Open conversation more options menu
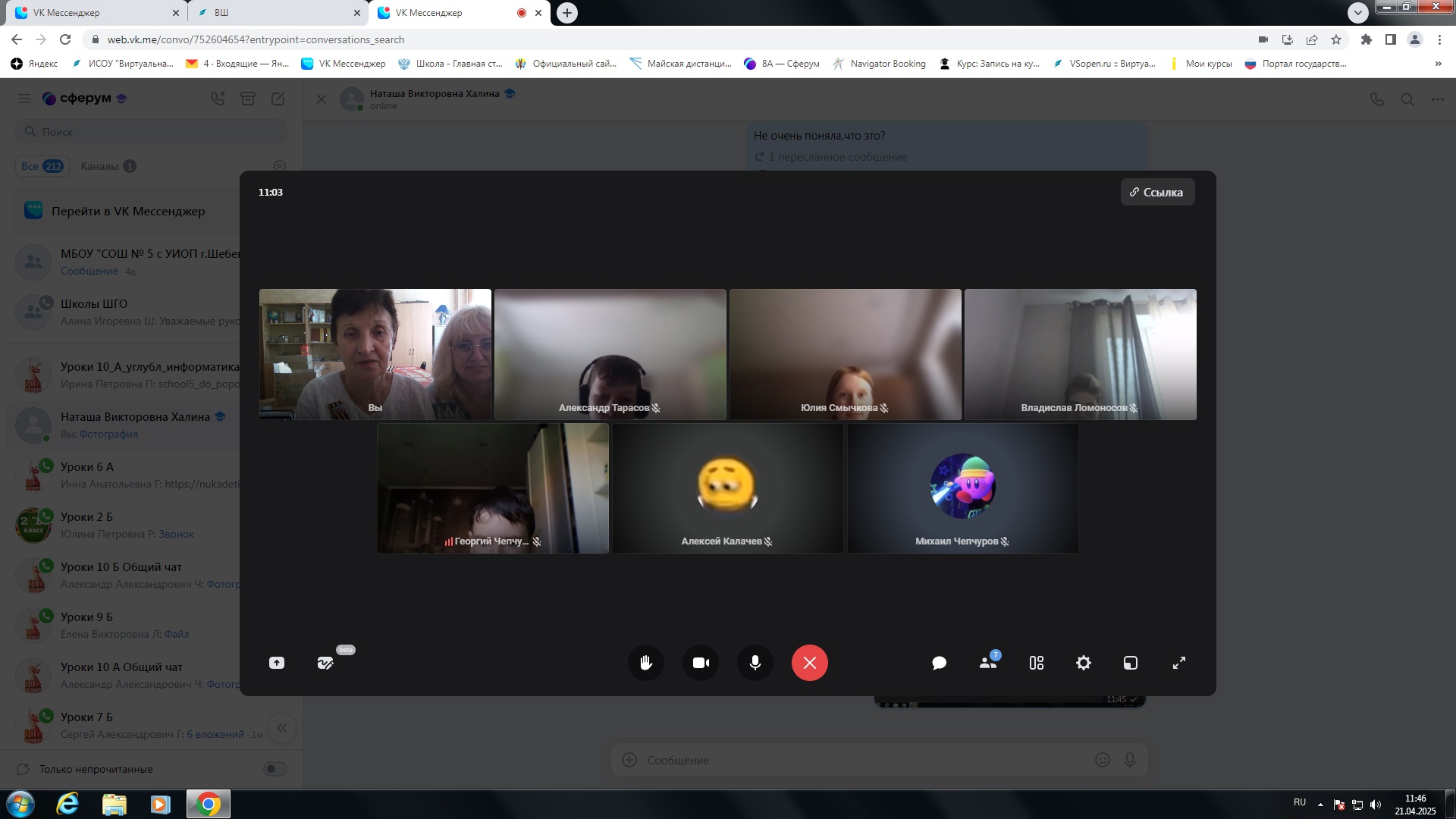 pyautogui.click(x=1438, y=99)
